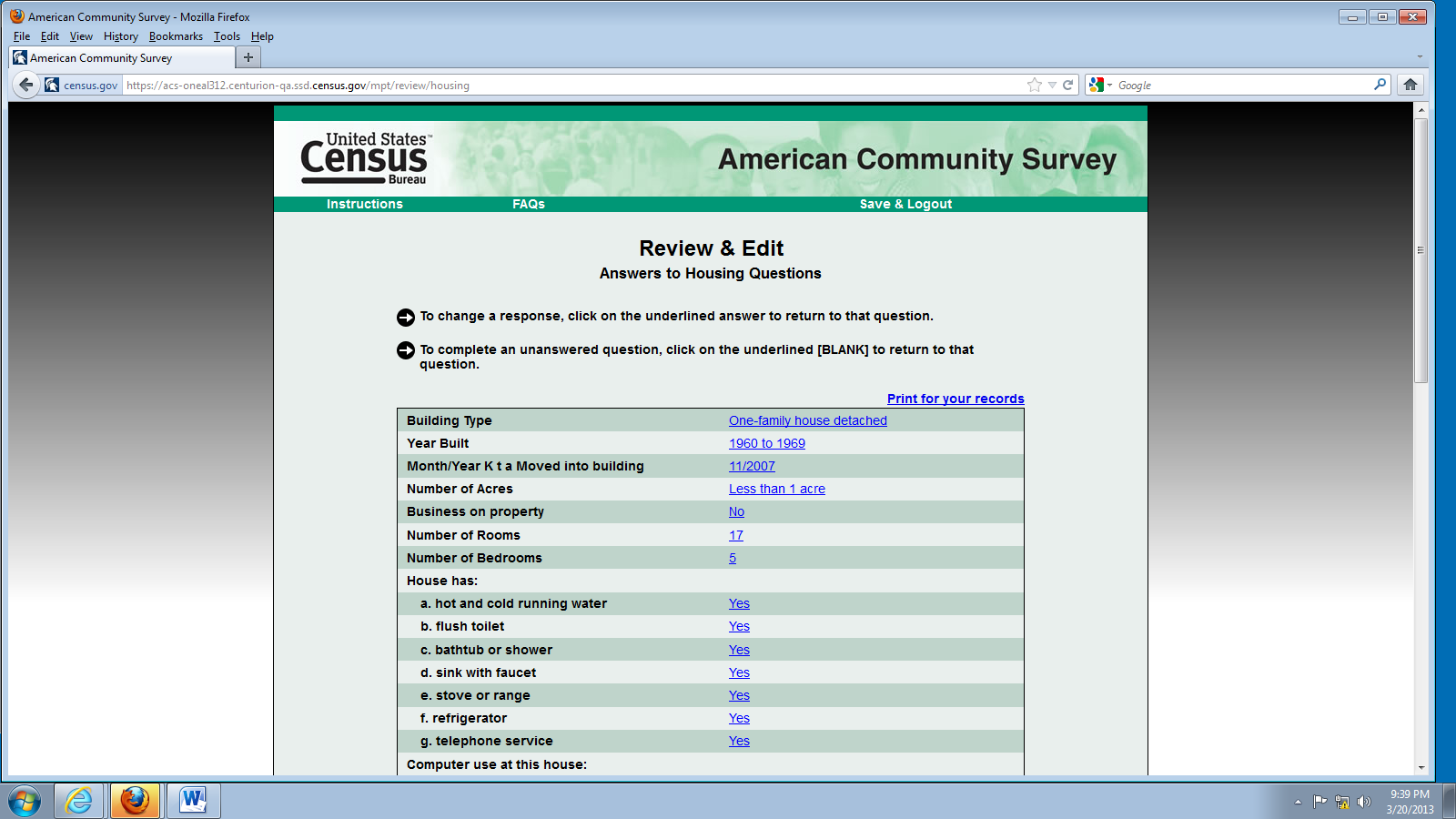
Task: Open the File menu
Action: tap(22, 36)
